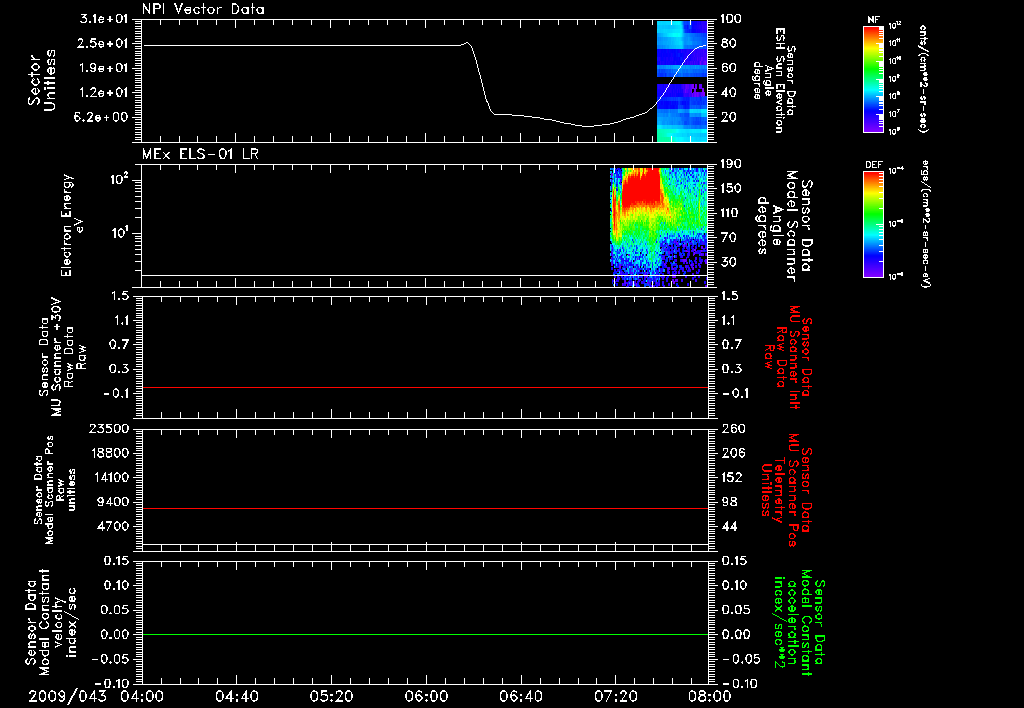The image size is (1024, 708).
Task: Click the '3.1e+01' sector tick label
Action: click(104, 19)
